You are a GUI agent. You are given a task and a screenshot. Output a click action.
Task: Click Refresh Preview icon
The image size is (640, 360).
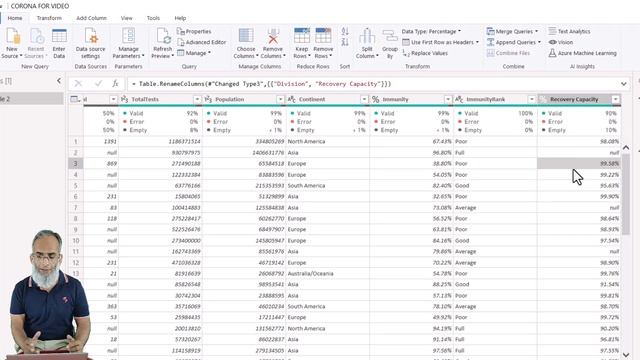pyautogui.click(x=163, y=37)
